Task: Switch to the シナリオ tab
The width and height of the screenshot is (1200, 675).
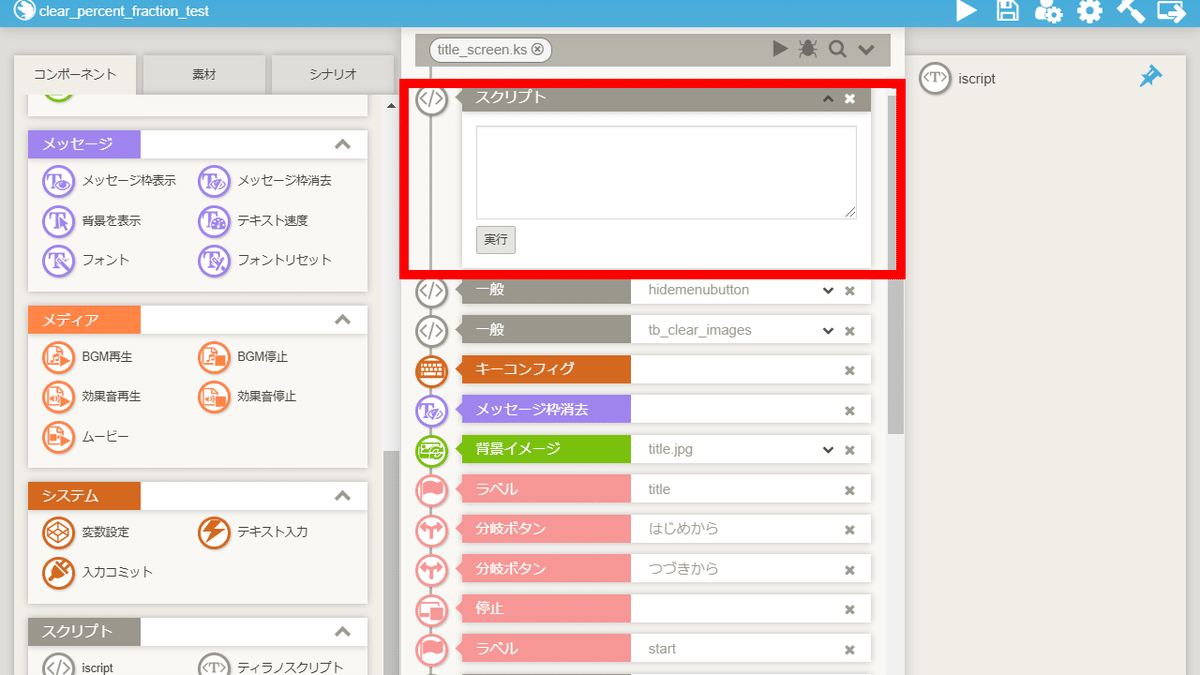Action: [x=332, y=74]
